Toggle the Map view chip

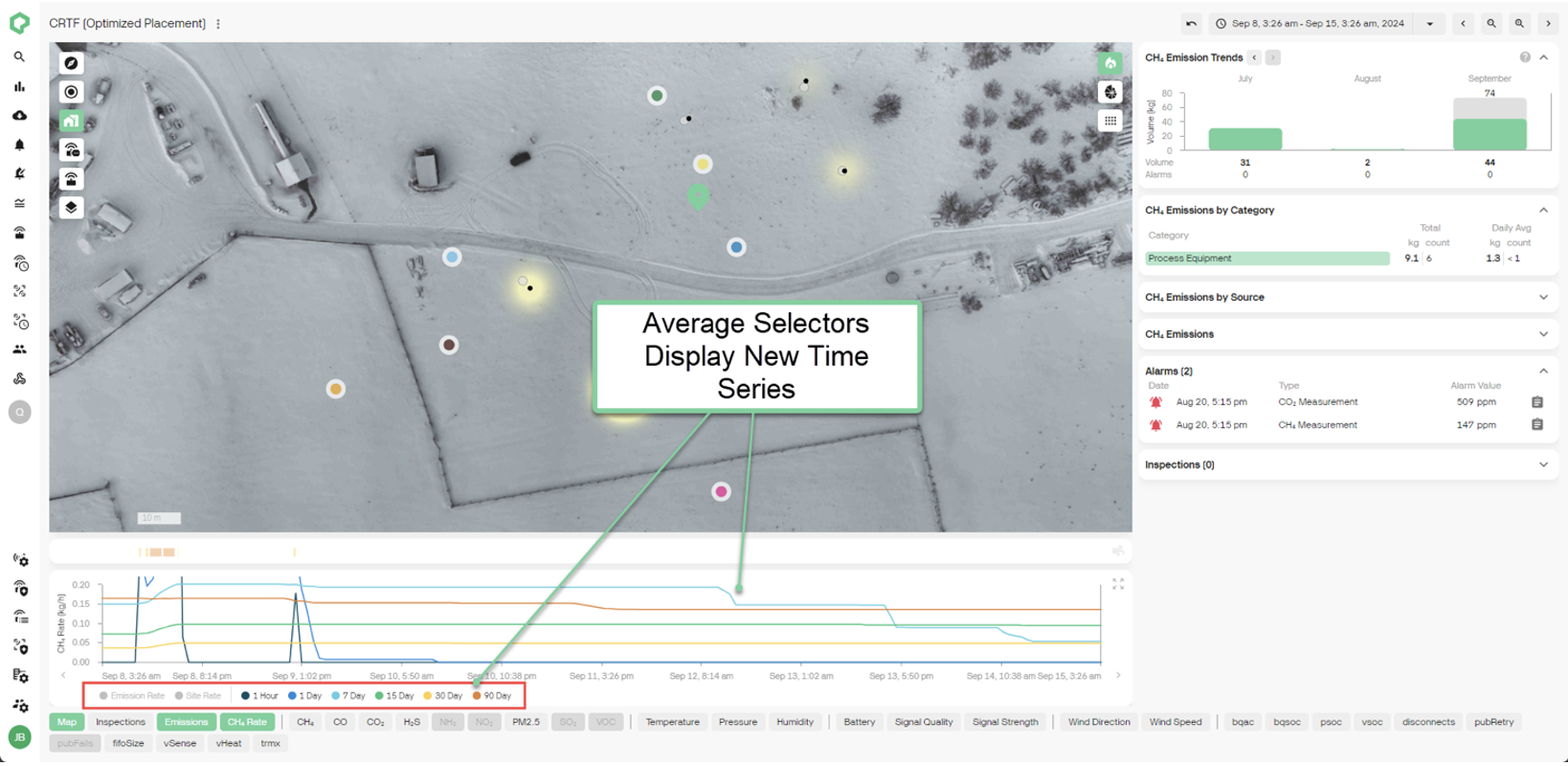(x=67, y=722)
